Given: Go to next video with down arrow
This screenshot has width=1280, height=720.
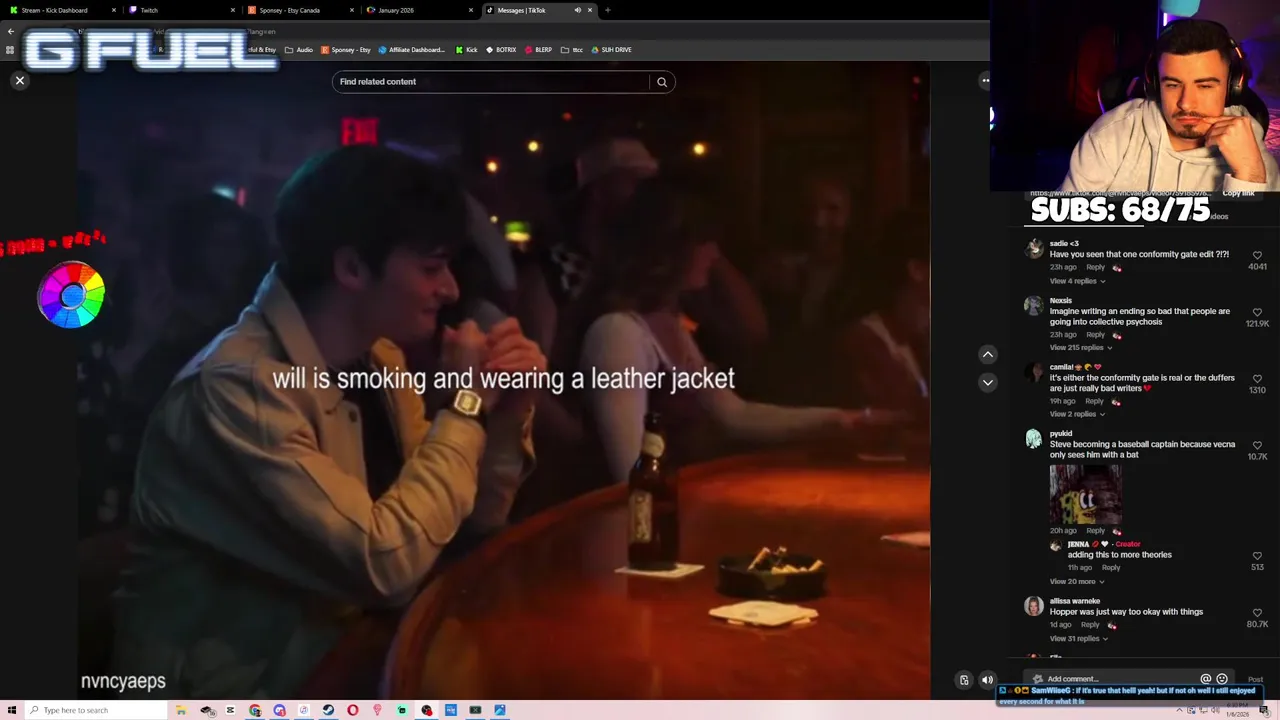Looking at the screenshot, I should (987, 382).
